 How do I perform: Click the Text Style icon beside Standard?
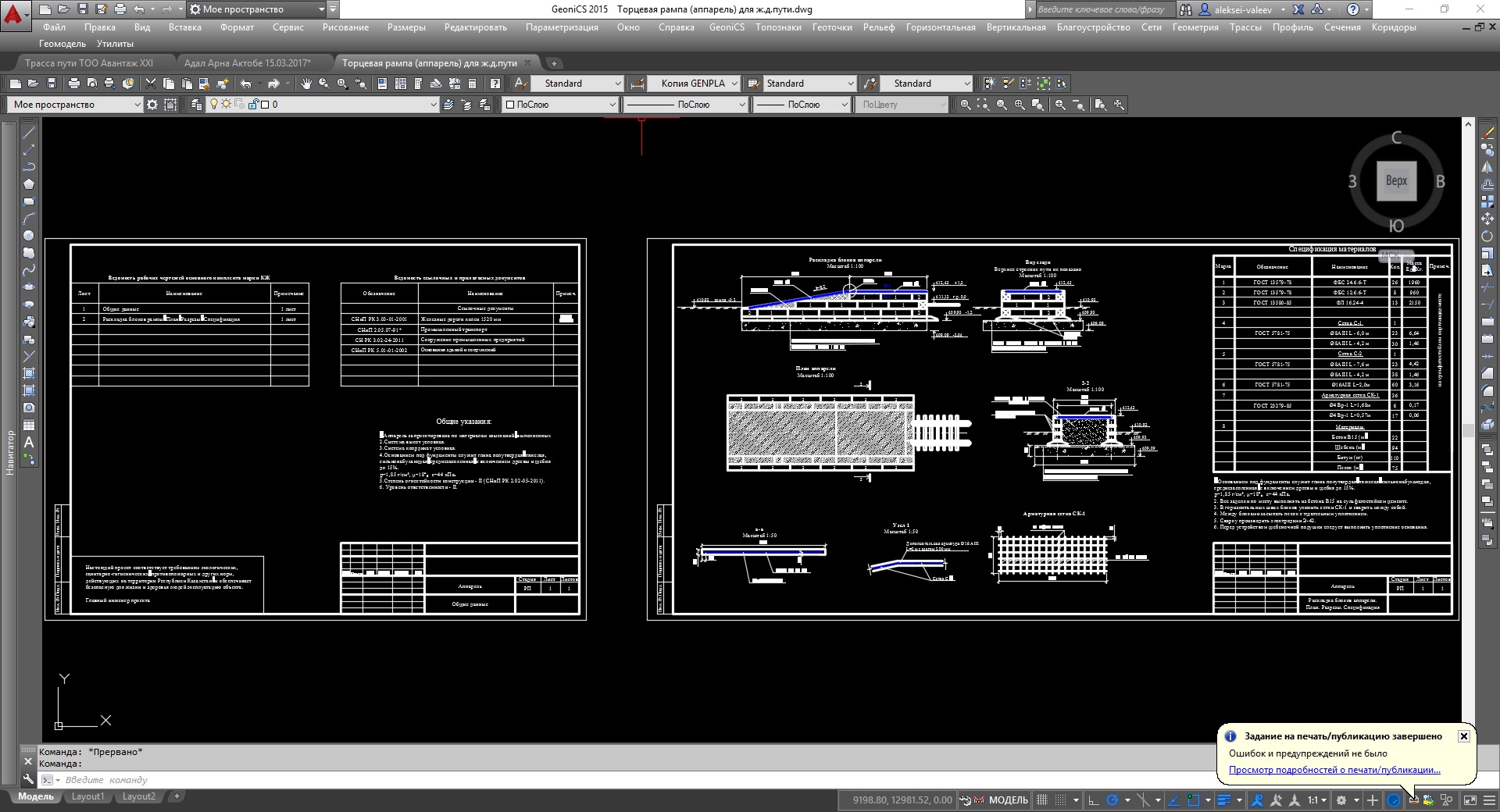coord(520,84)
